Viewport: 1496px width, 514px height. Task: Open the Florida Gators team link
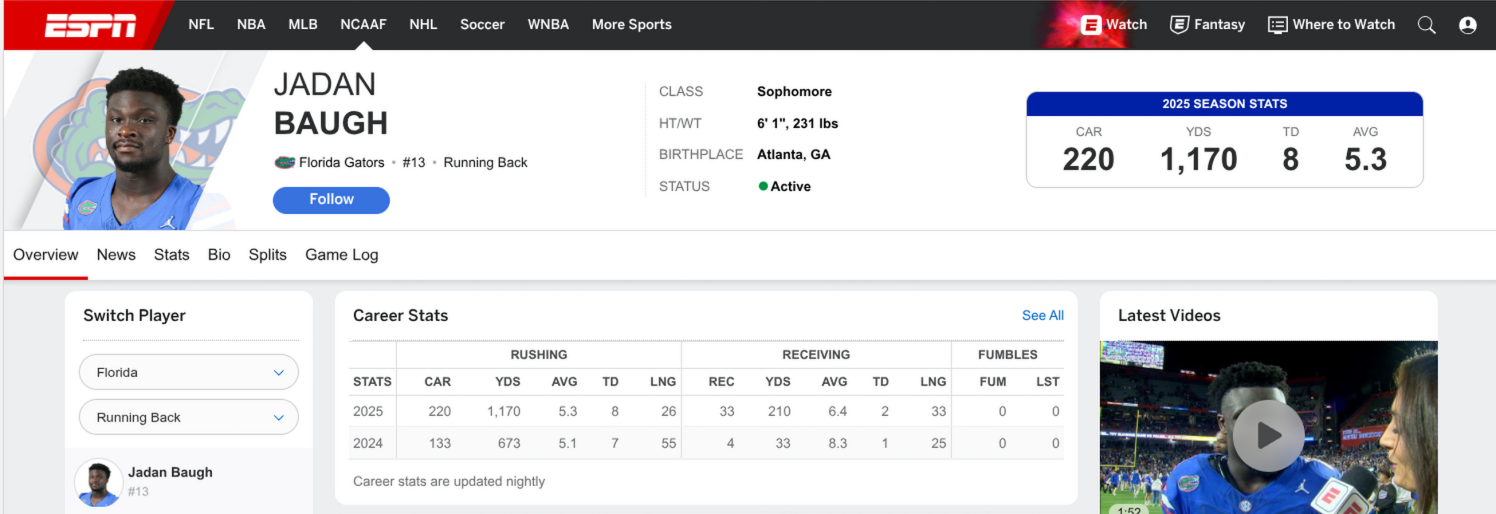[x=341, y=162]
